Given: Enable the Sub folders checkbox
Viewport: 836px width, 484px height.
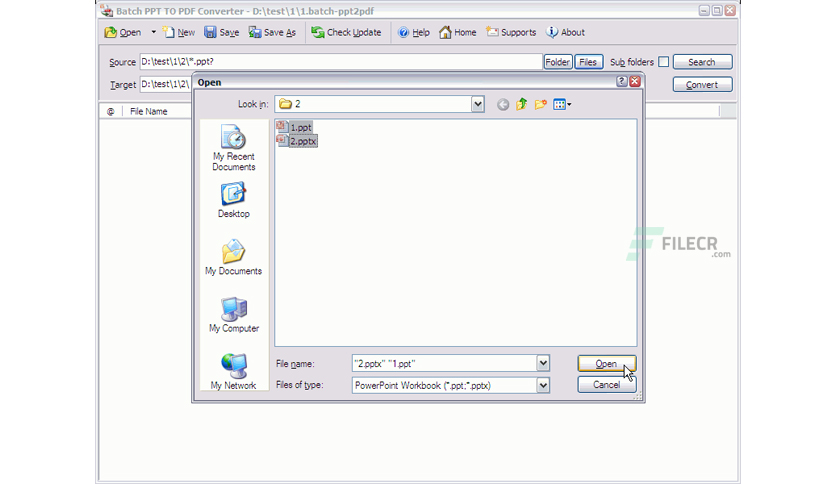Looking at the screenshot, I should point(663,62).
